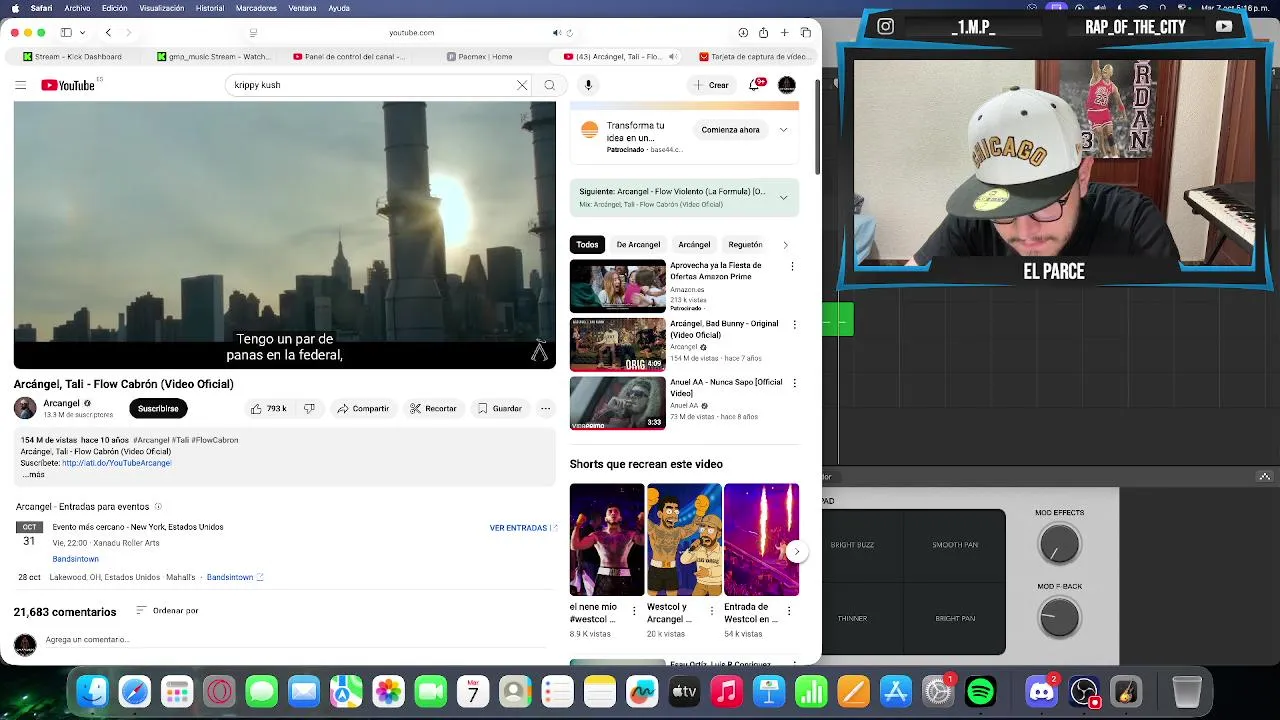Click the Guardar button
Screen dimensions: 1280x720
point(500,408)
